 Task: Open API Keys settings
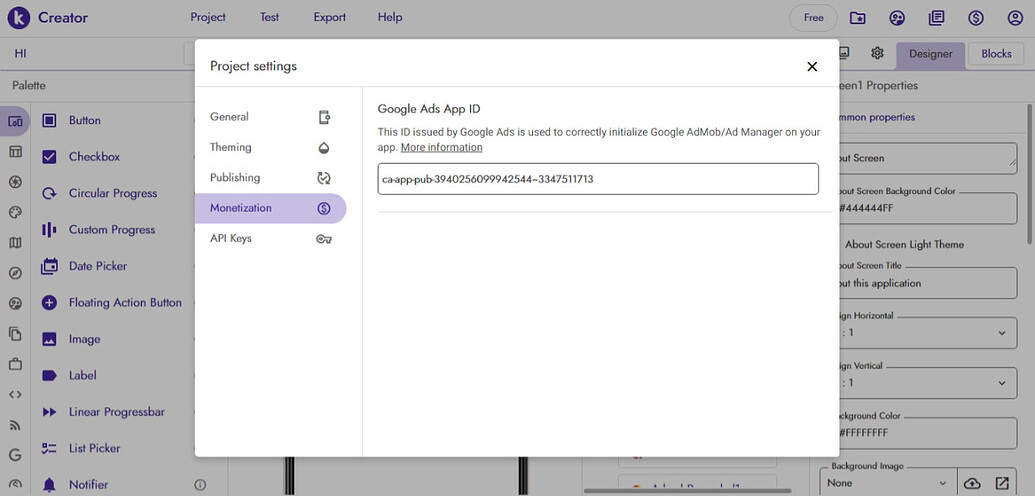pyautogui.click(x=270, y=238)
